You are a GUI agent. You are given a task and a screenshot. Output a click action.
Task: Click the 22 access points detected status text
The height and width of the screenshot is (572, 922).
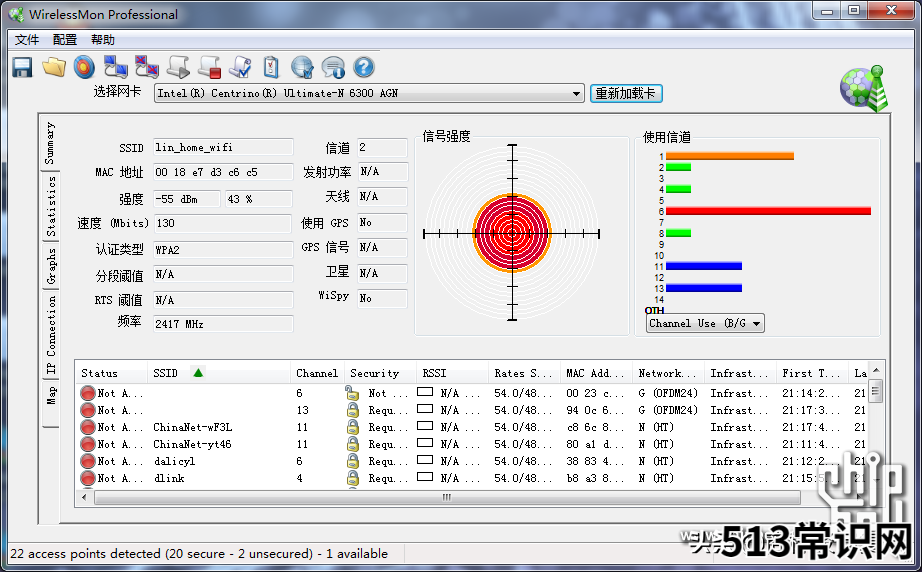point(199,554)
